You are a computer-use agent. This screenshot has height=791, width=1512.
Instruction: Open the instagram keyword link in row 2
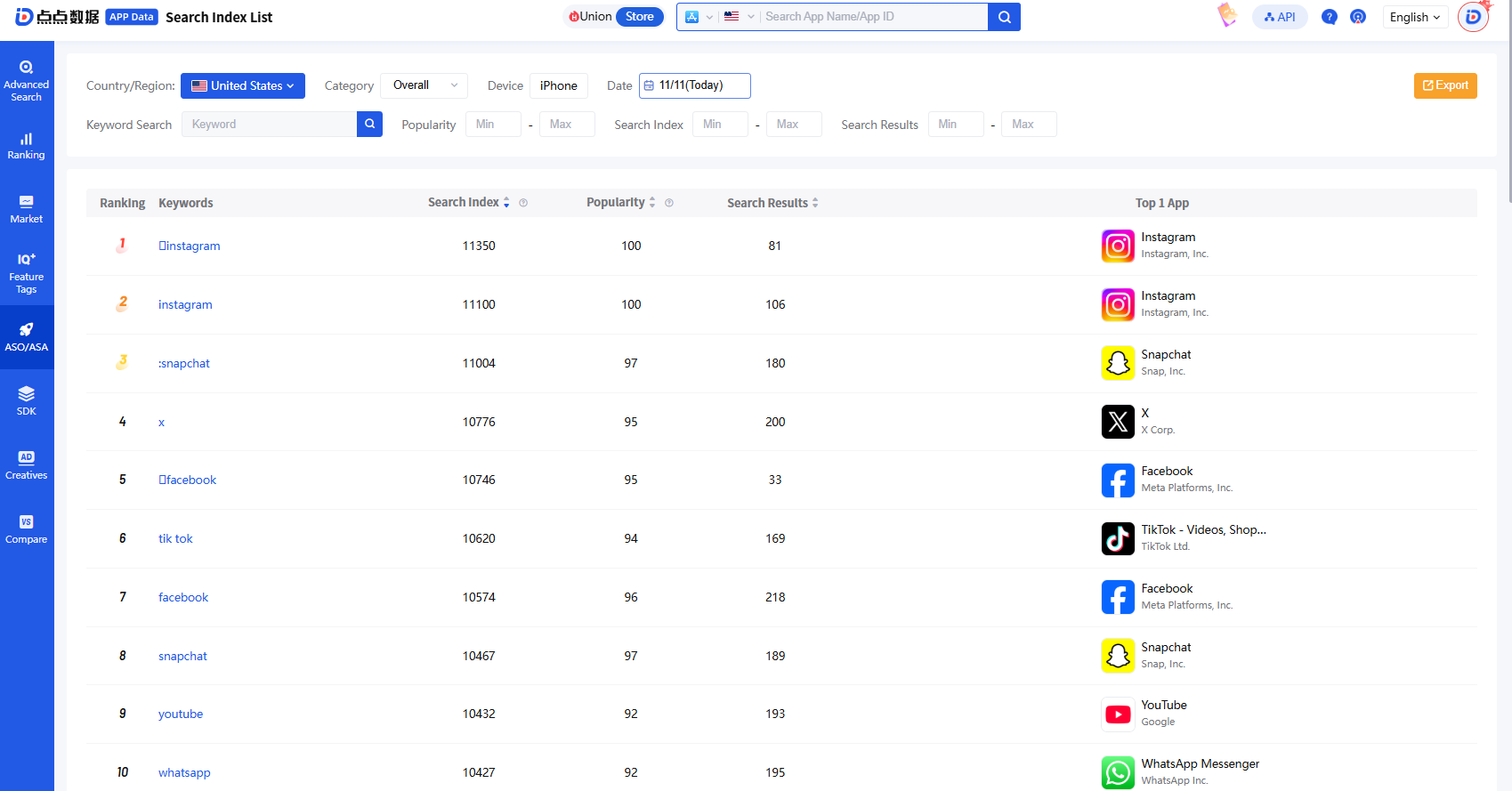point(185,304)
